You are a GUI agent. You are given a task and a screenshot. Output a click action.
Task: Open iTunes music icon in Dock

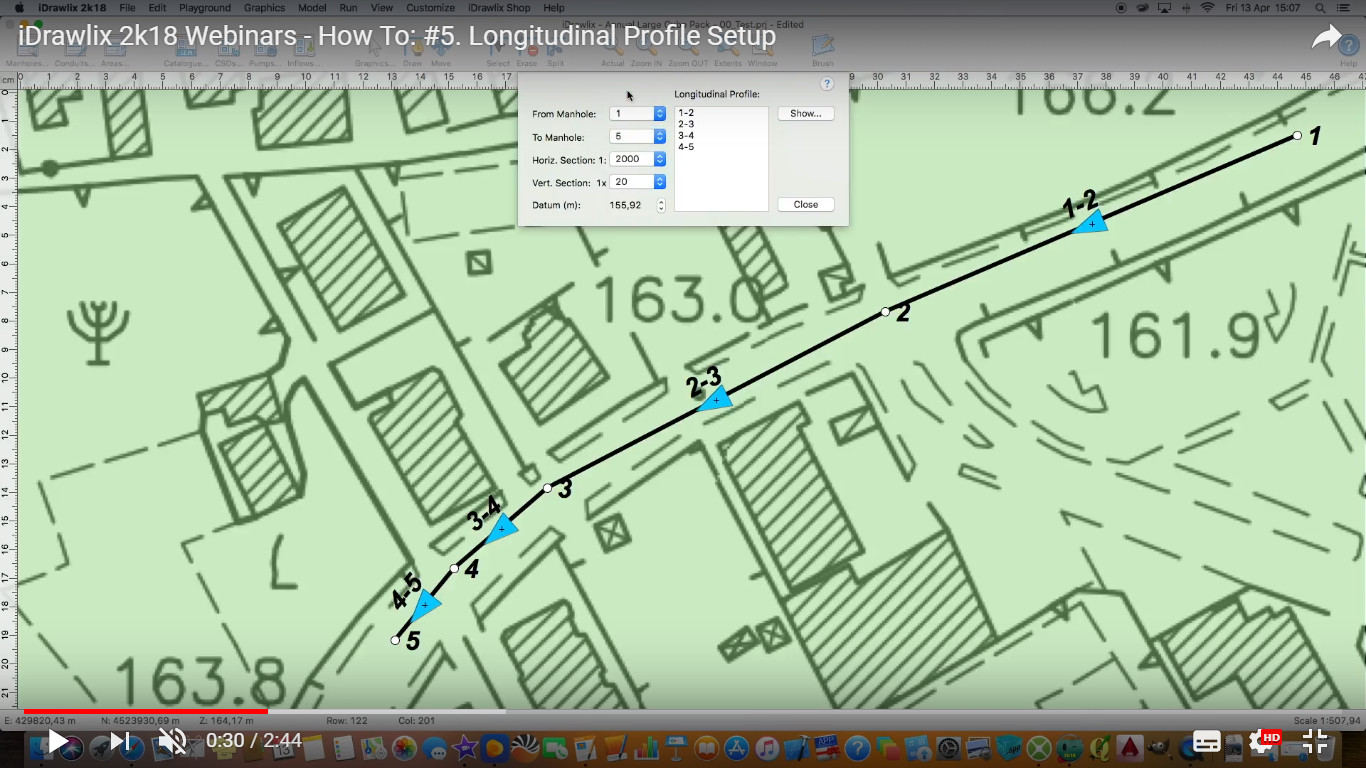click(x=767, y=747)
